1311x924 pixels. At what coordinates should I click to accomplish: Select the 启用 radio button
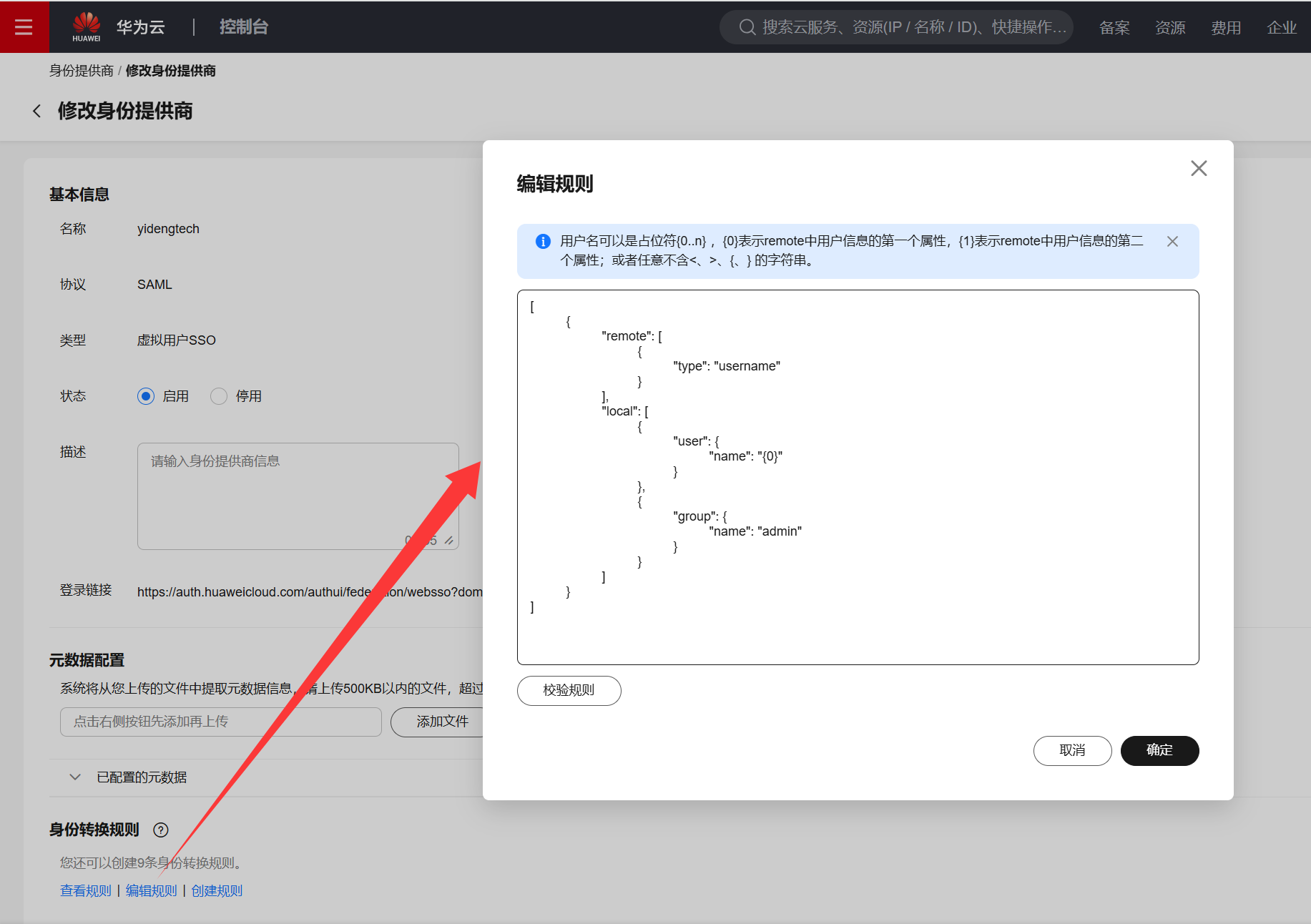pyautogui.click(x=146, y=396)
